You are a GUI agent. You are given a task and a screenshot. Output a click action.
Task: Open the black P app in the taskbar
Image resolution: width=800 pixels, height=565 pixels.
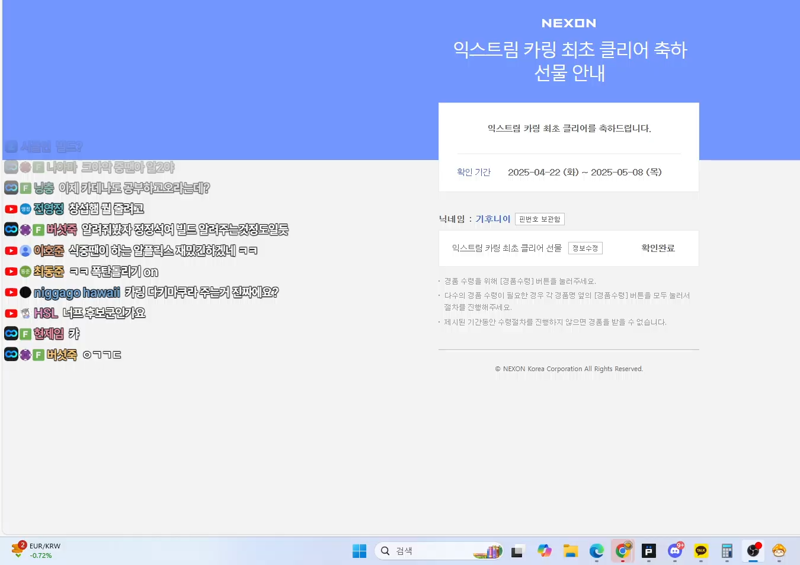(648, 551)
